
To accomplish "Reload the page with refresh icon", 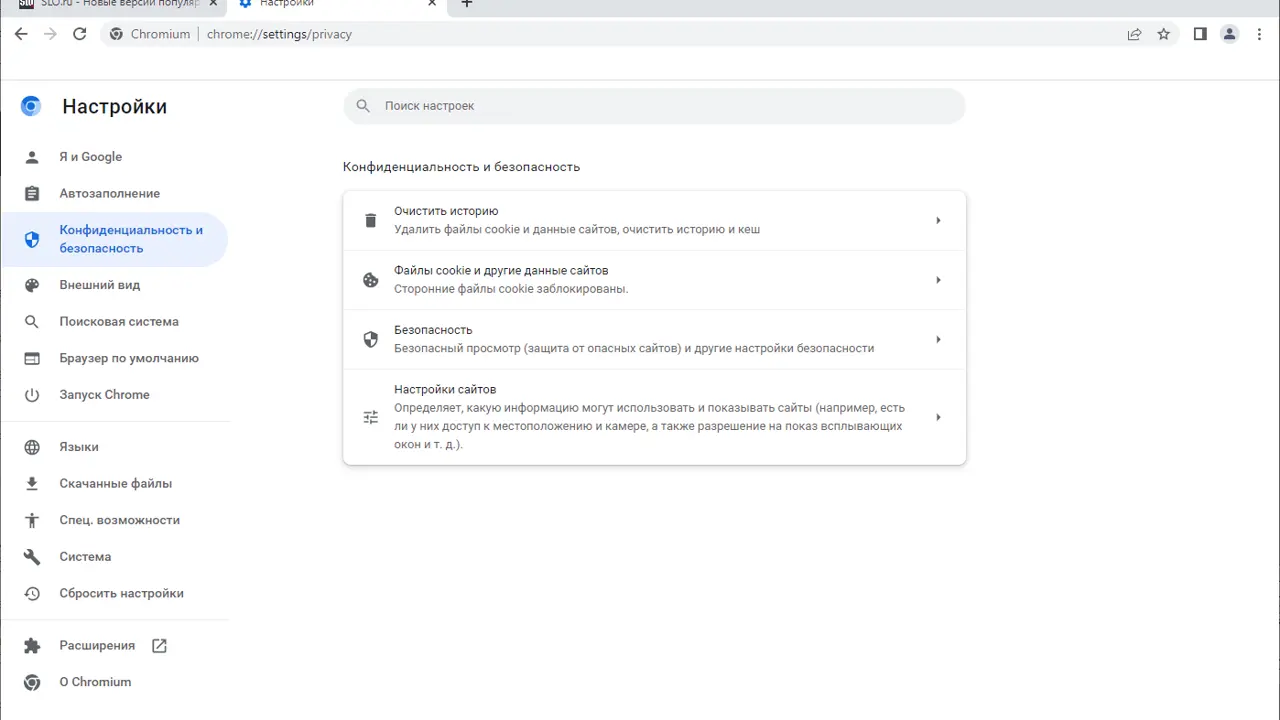I will click(x=80, y=34).
